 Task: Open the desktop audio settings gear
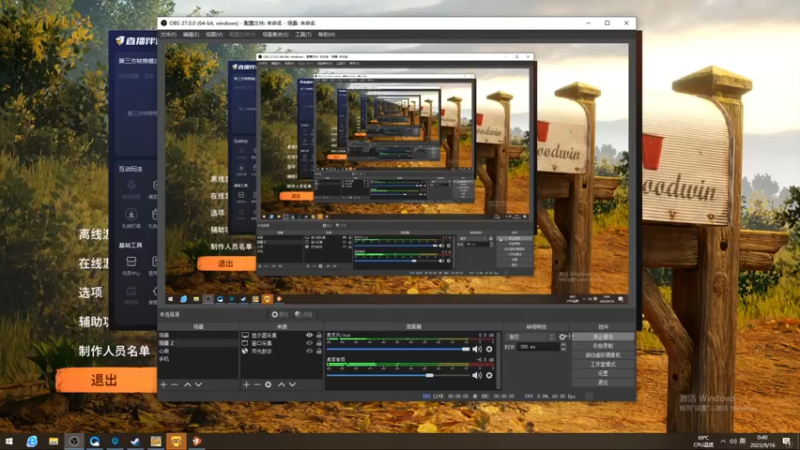(x=489, y=376)
